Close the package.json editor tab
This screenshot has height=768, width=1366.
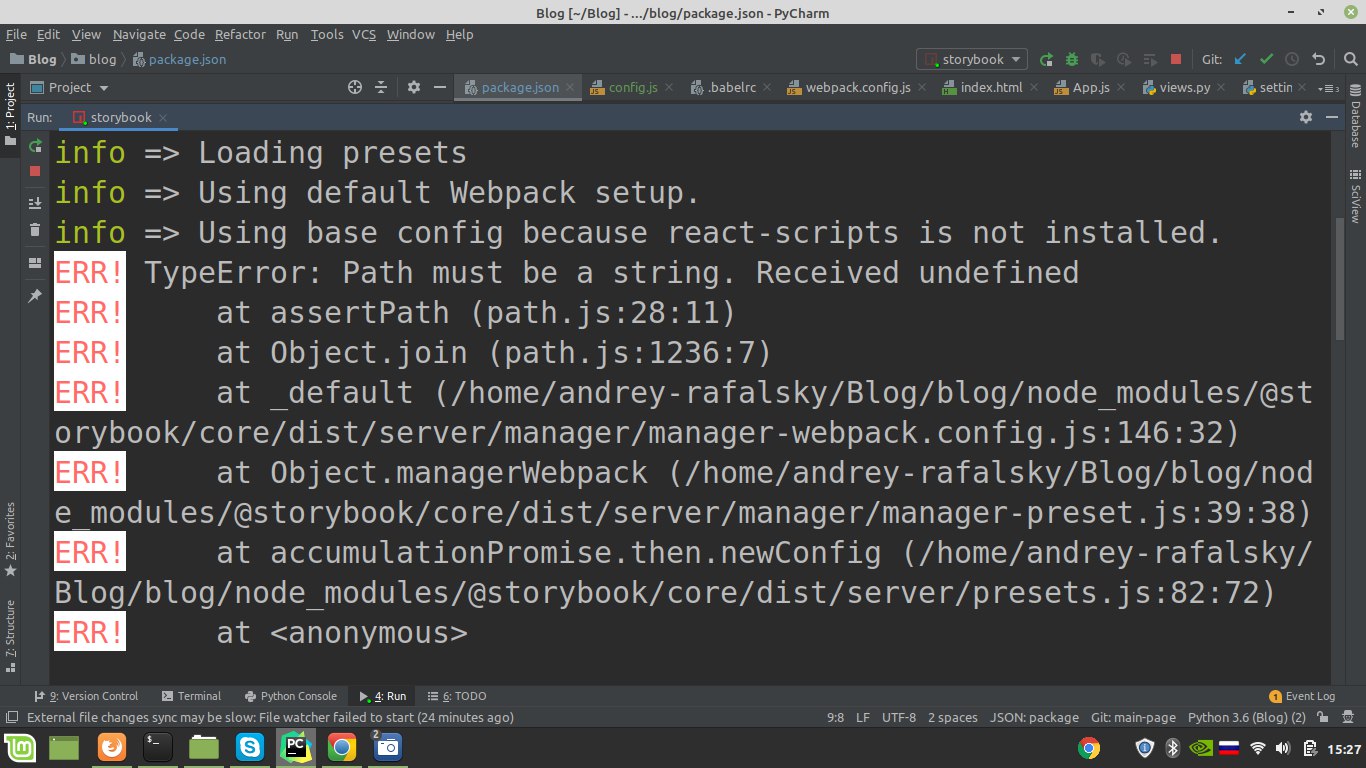[x=570, y=88]
